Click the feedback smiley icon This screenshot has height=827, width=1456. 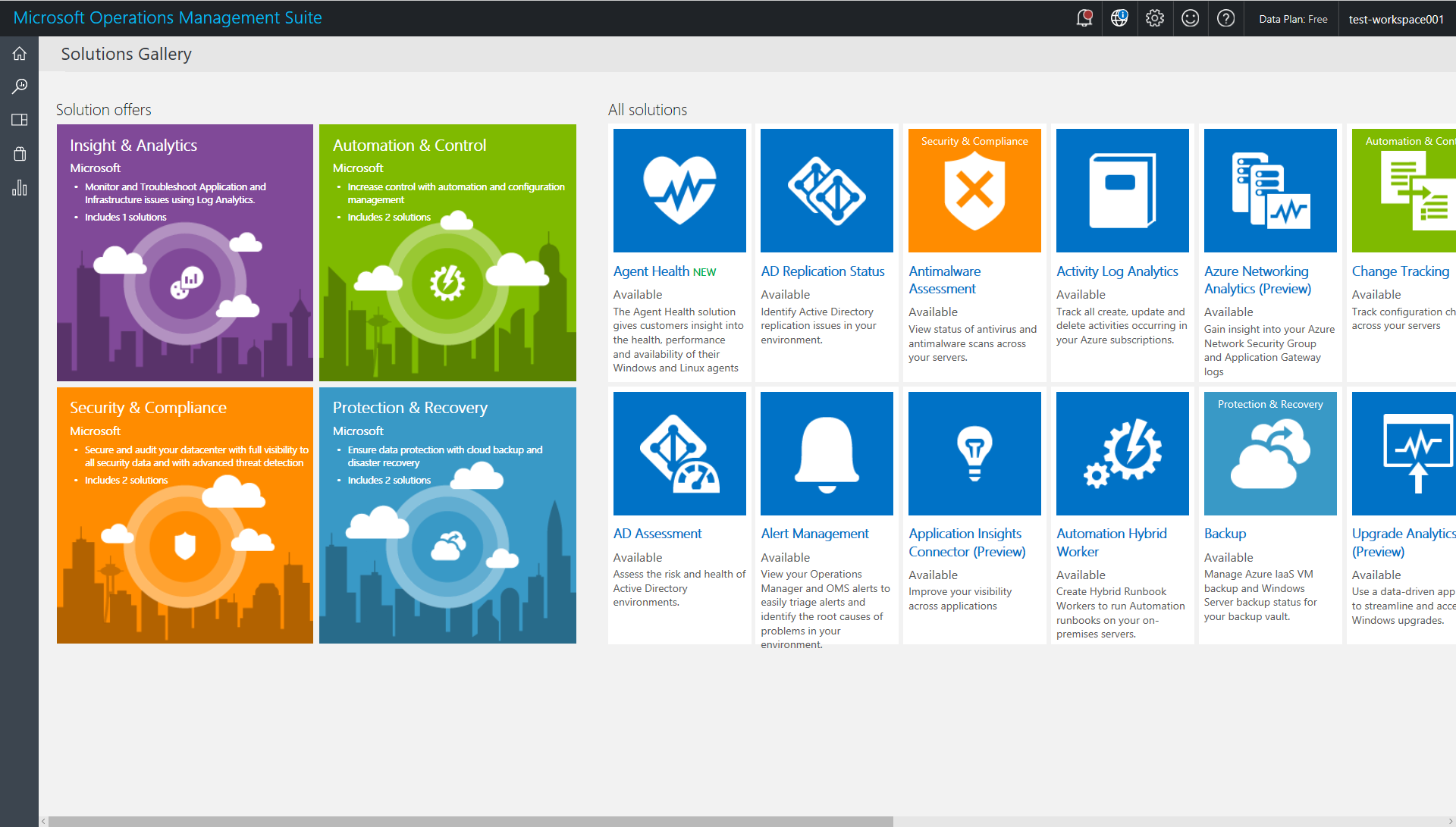coord(1190,18)
